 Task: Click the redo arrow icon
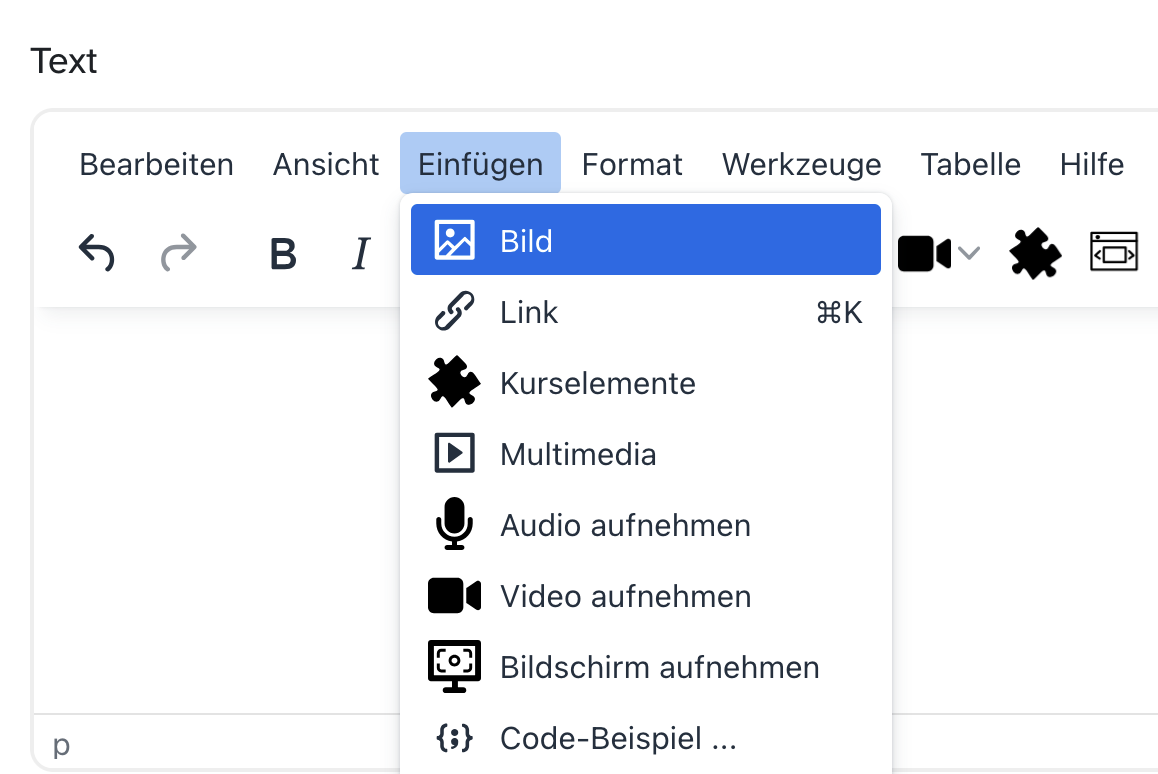[179, 253]
